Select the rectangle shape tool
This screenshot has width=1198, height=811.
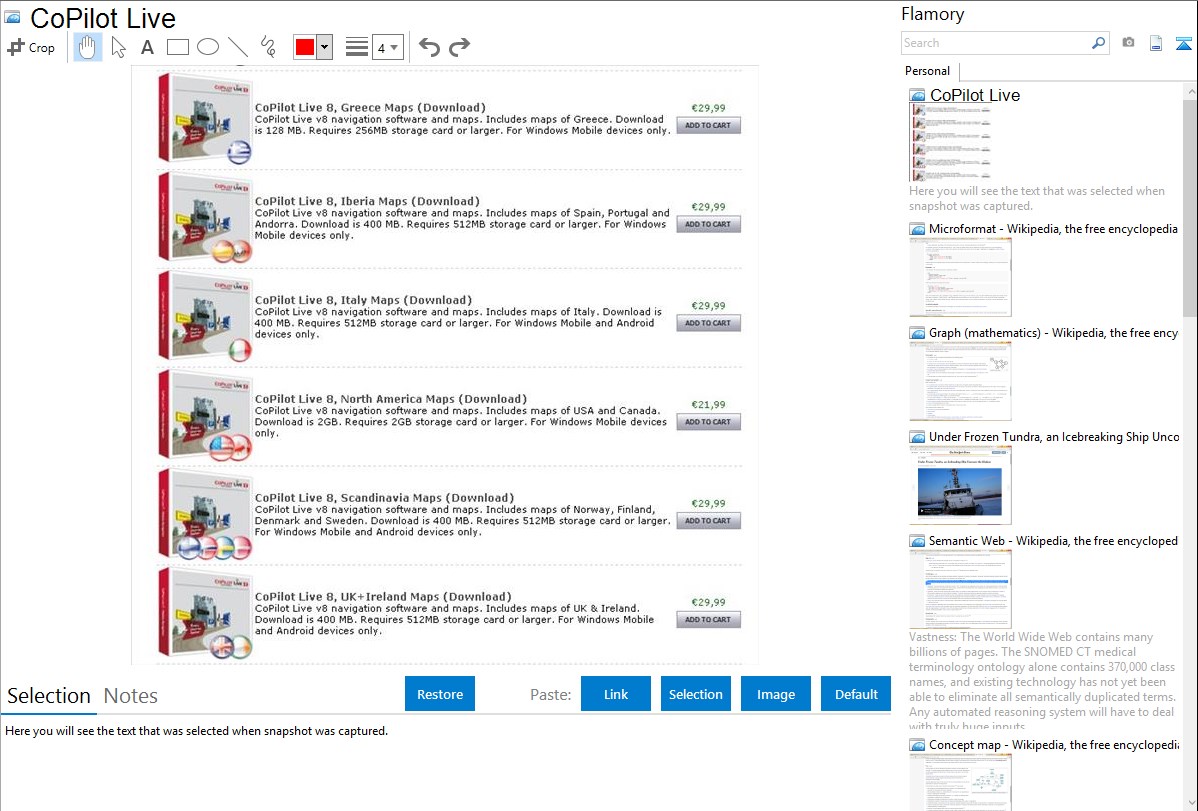click(x=177, y=47)
